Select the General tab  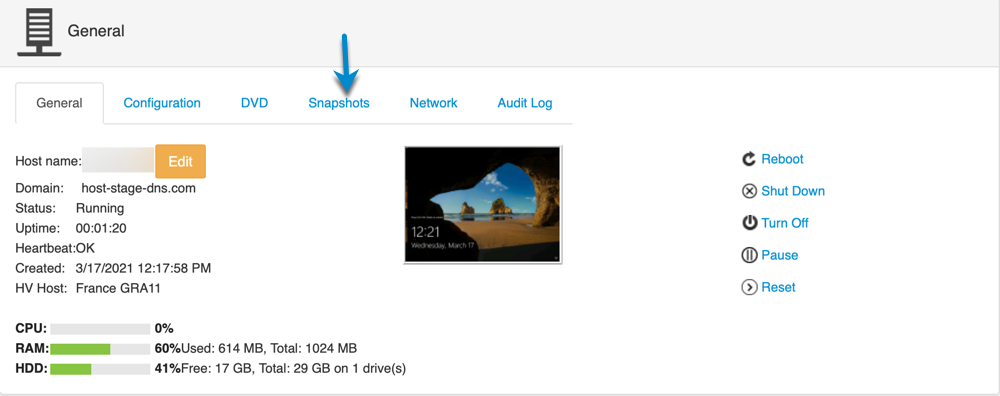click(59, 103)
